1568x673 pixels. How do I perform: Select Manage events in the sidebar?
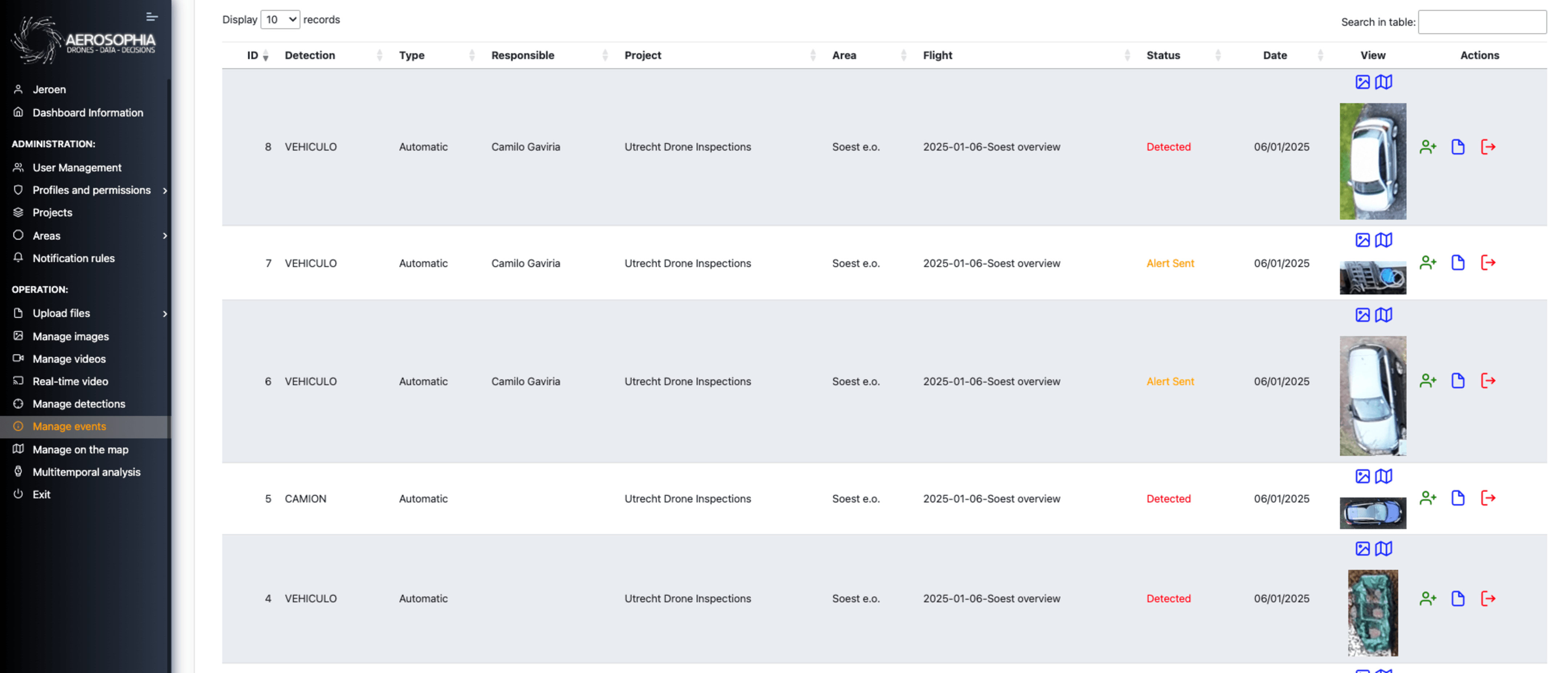(69, 426)
